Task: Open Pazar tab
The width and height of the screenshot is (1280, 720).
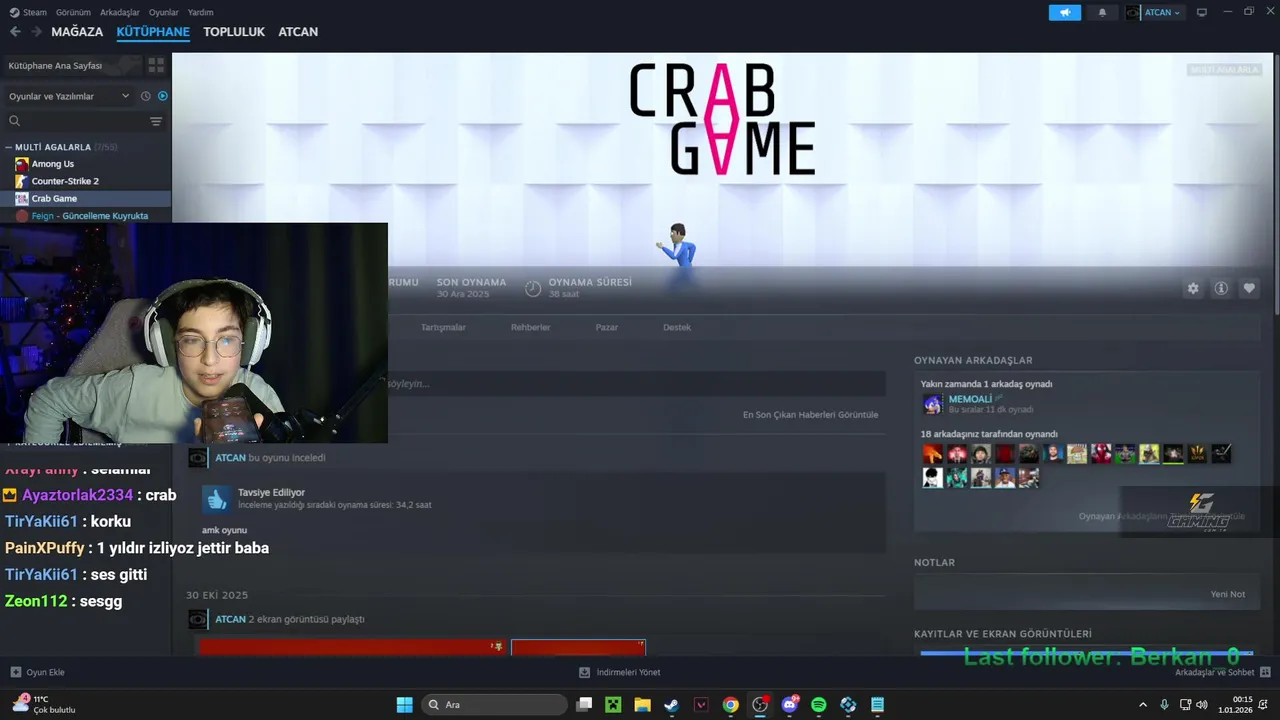Action: pos(607,327)
